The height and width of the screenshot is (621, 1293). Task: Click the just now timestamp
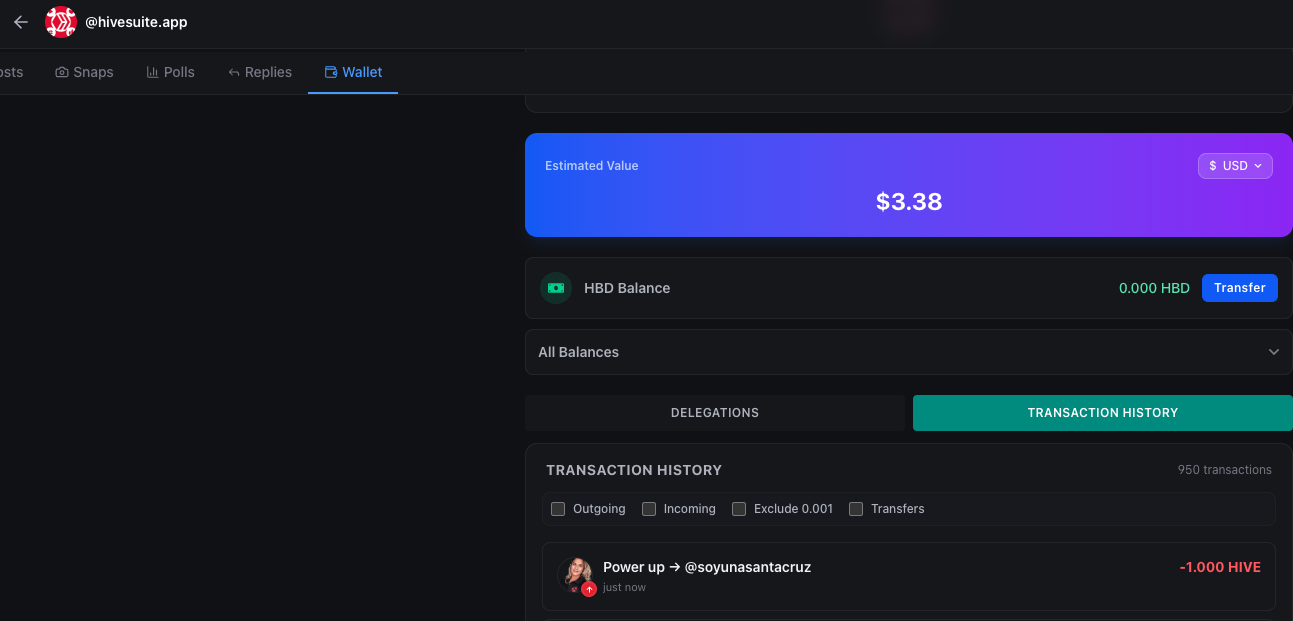pyautogui.click(x=624, y=588)
